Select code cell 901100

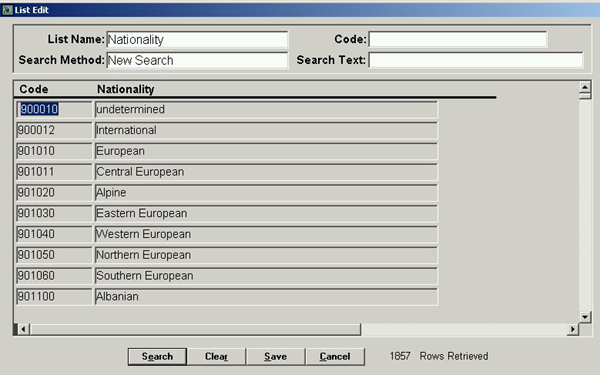point(54,296)
